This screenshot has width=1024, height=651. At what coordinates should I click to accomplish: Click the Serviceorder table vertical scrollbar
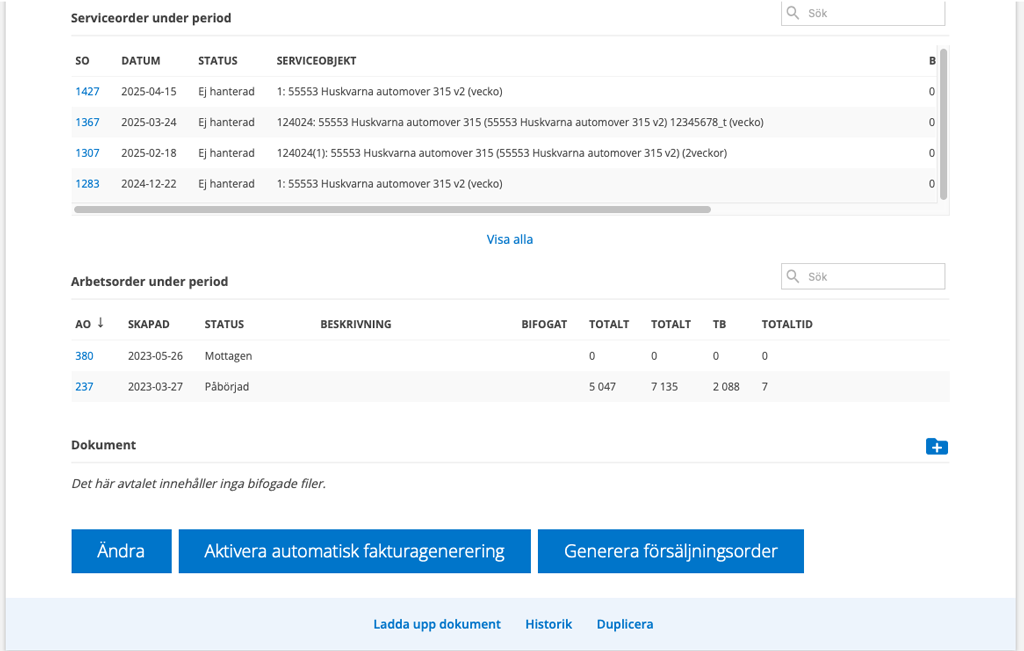943,124
